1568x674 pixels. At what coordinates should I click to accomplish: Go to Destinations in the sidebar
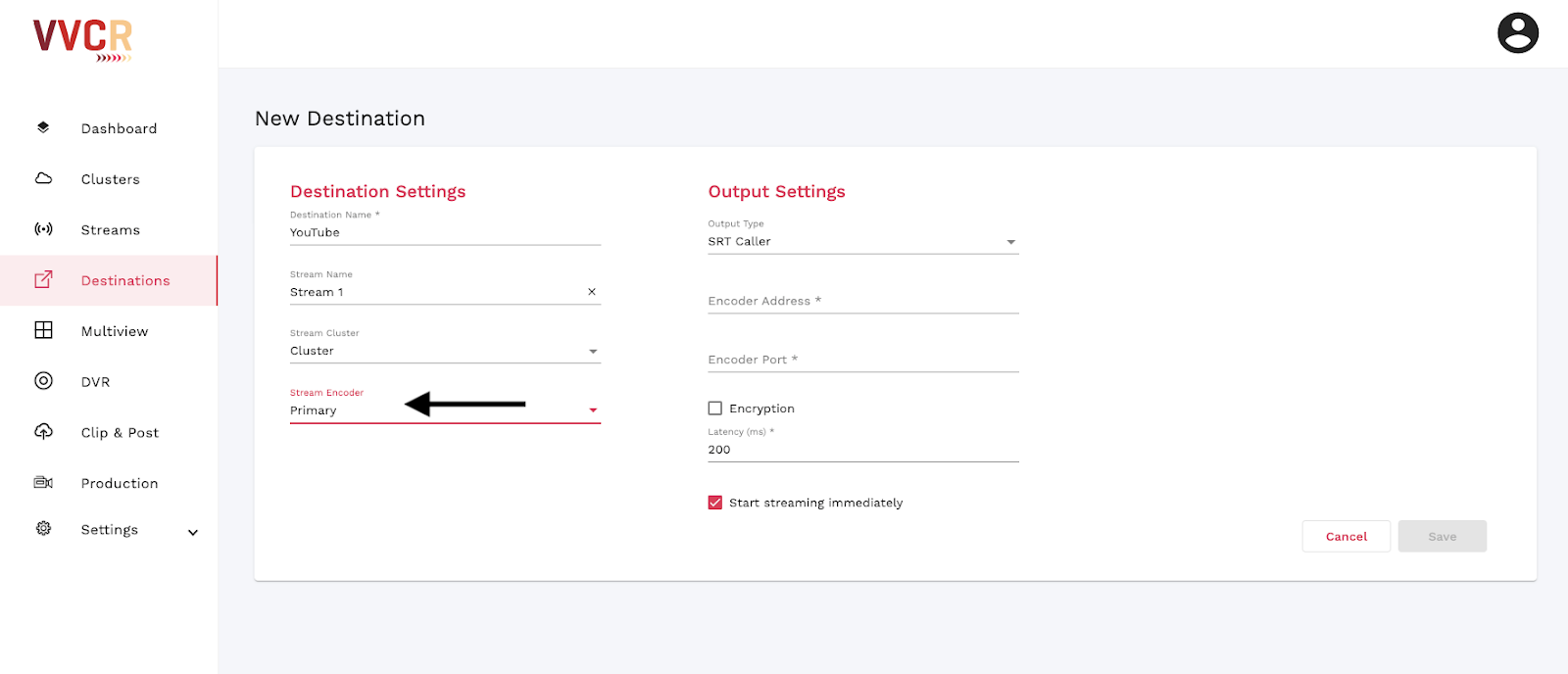pyautogui.click(x=125, y=281)
